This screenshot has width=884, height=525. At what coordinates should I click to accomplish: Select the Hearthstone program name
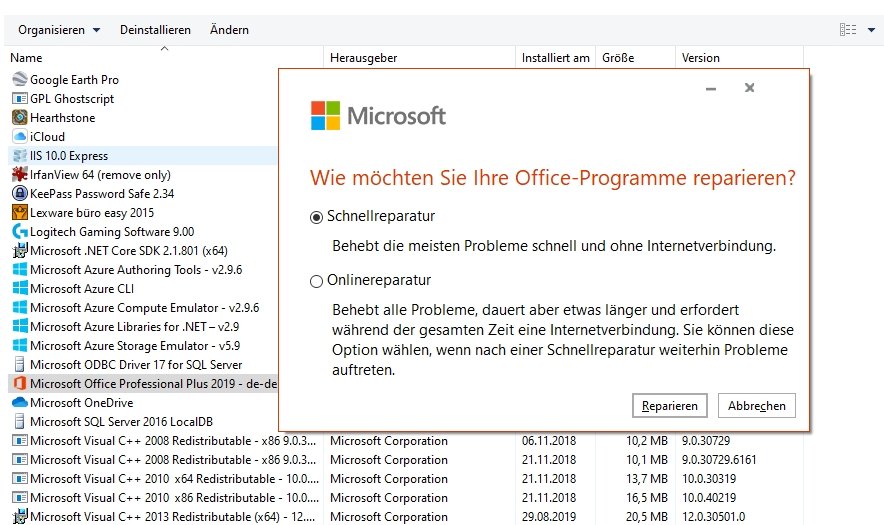pos(63,118)
